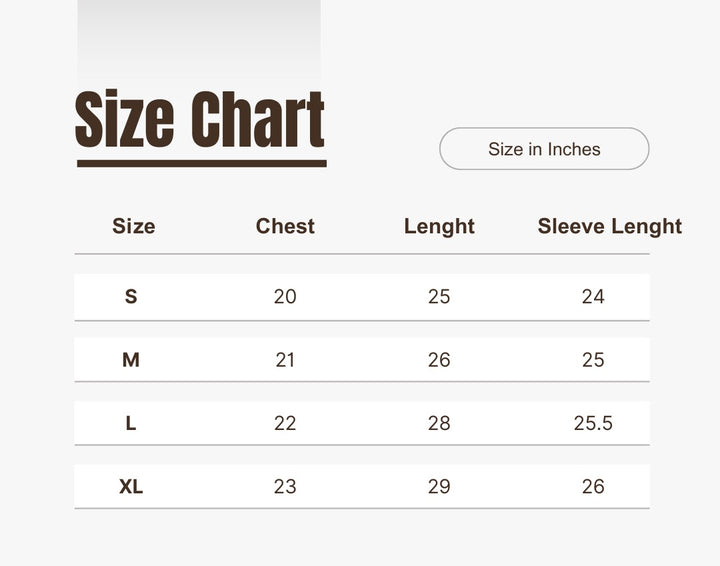Select the "Chest" column header
This screenshot has height=566, width=720.
[x=285, y=226]
